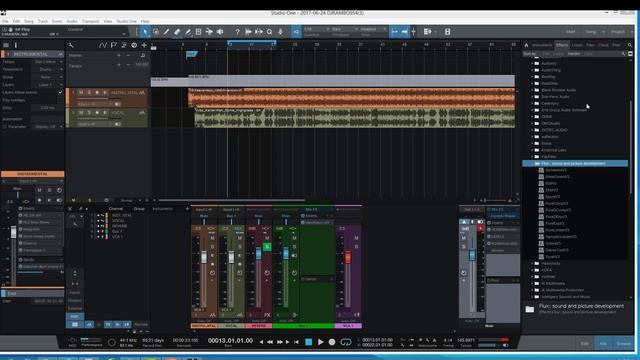Click the wrench settings icon above tracks
The image size is (640, 360).
coord(71,45)
